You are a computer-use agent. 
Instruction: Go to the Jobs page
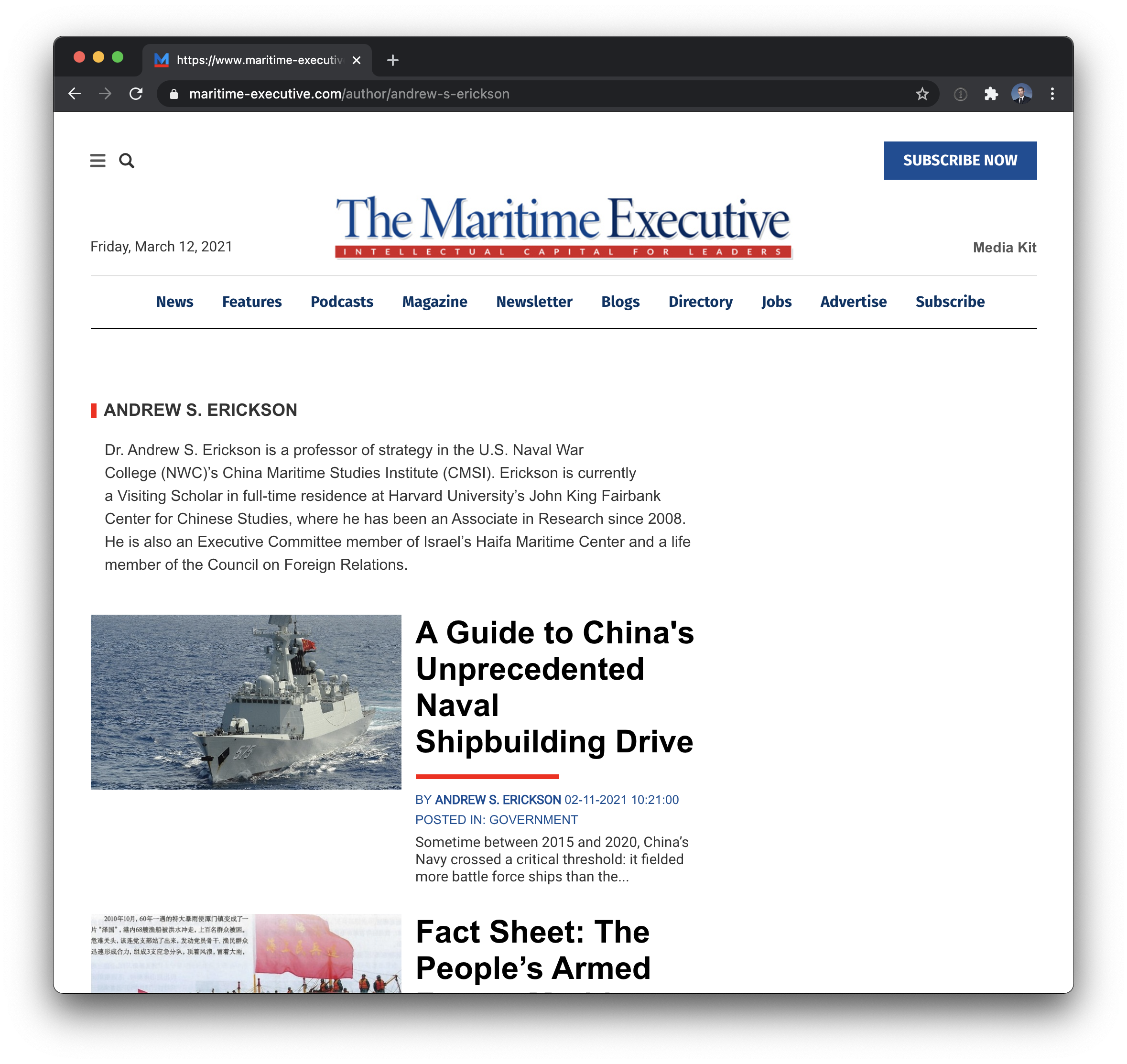pos(776,302)
